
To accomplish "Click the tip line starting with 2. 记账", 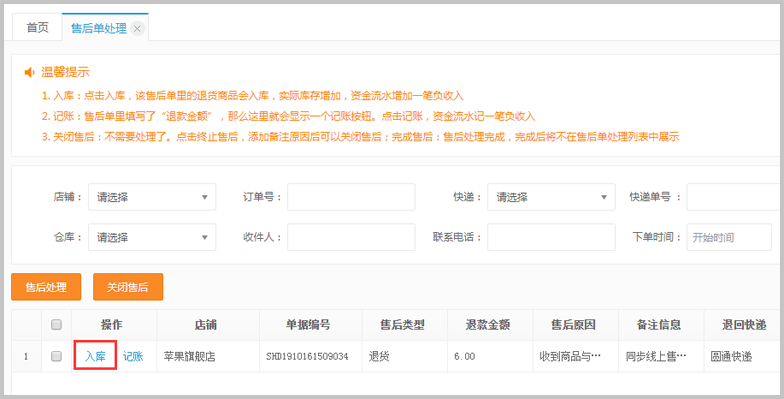I will 288,116.
